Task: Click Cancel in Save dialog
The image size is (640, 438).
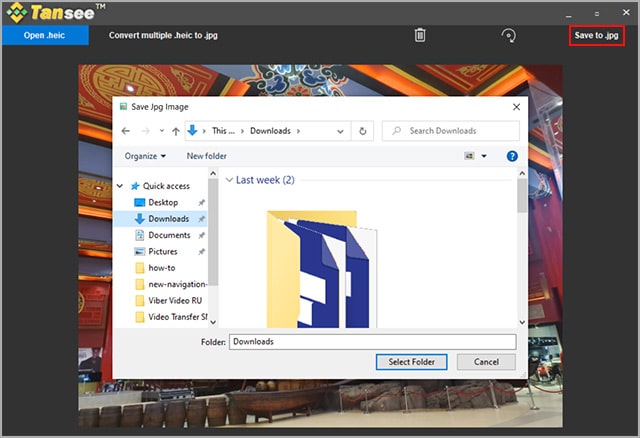Action: pyautogui.click(x=486, y=362)
